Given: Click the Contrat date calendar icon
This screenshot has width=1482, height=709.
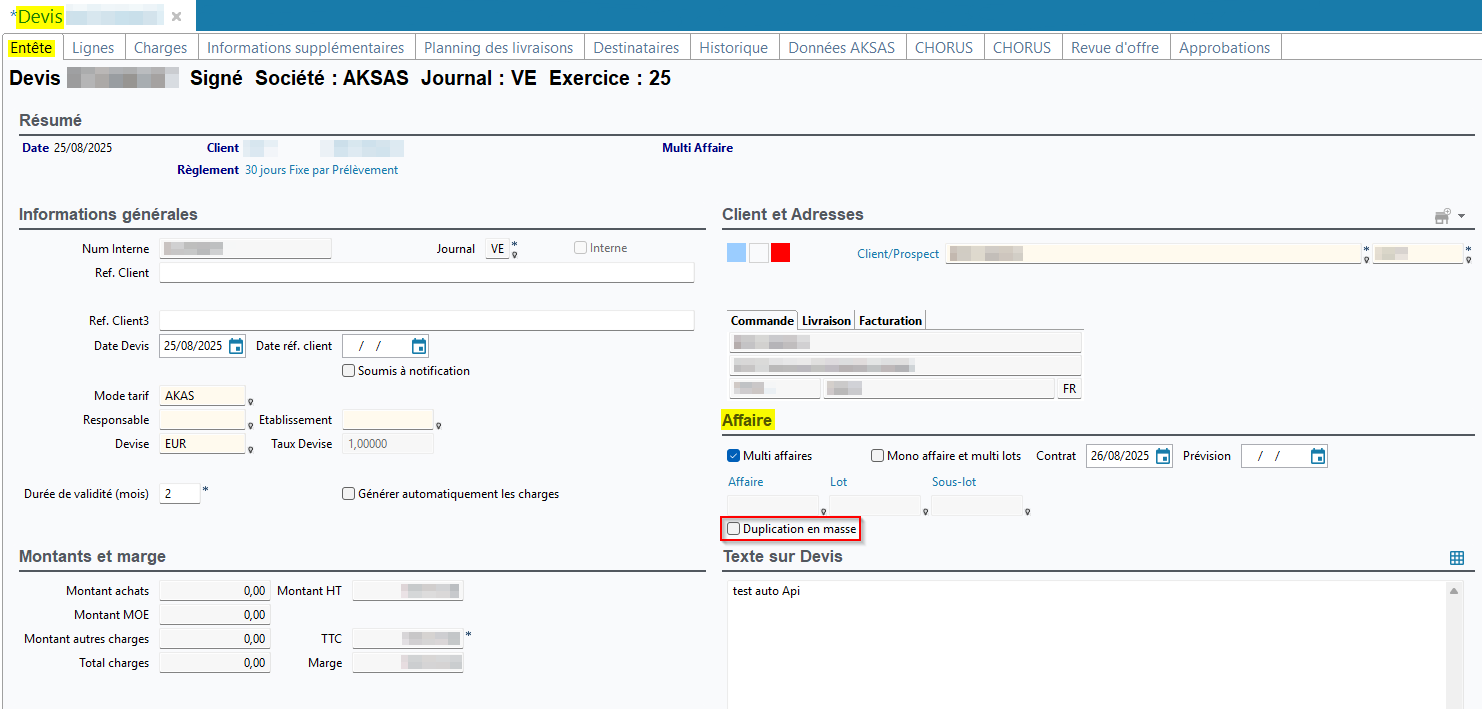Looking at the screenshot, I should pyautogui.click(x=1163, y=456).
